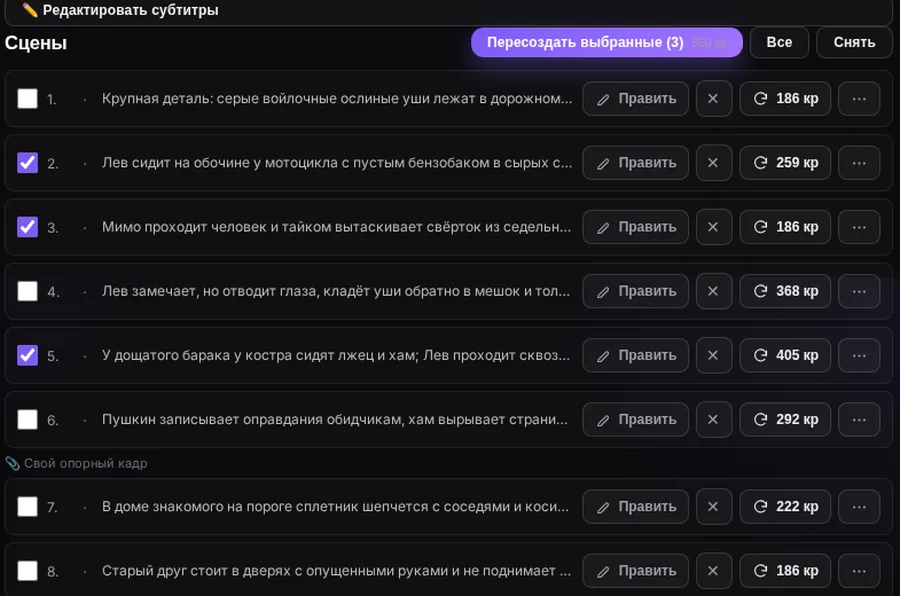Tick the checkbox for scene 4

(28, 291)
